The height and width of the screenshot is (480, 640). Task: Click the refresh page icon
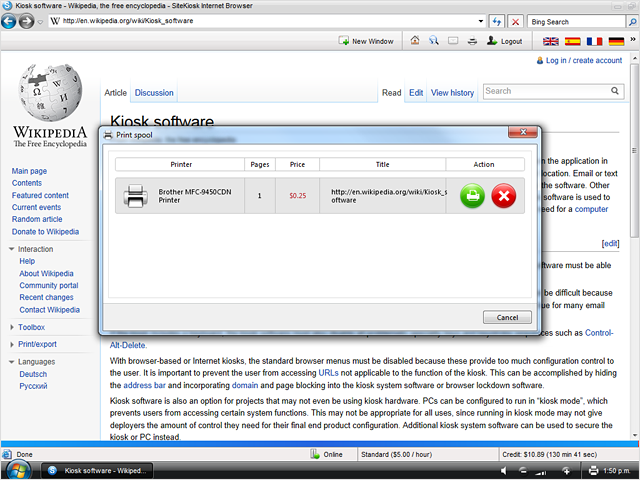click(x=498, y=21)
